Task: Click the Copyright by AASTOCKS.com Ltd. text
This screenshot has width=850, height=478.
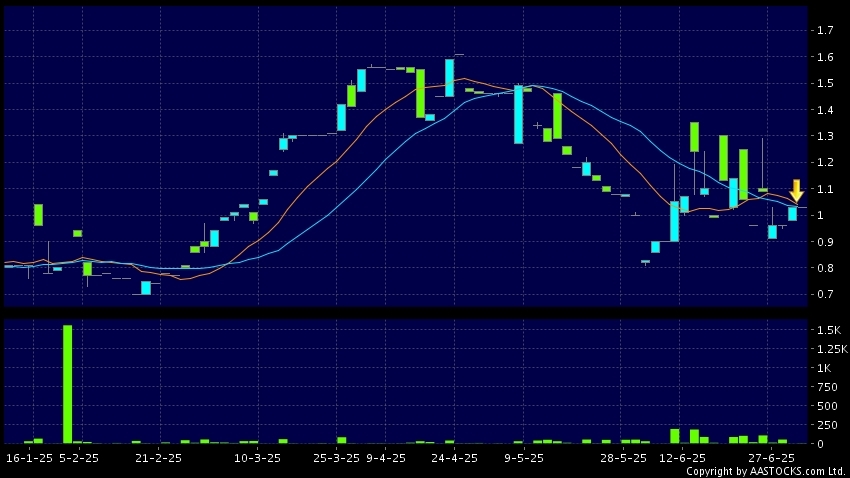Action: click(765, 471)
